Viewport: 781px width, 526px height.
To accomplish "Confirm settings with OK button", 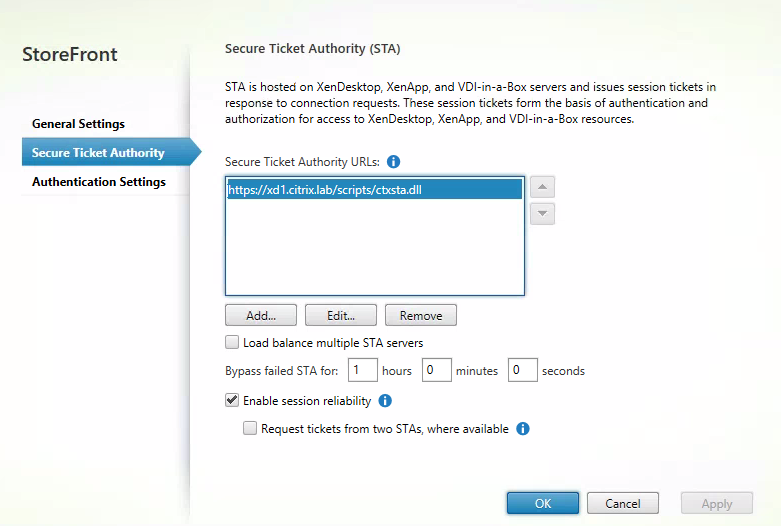I will [543, 503].
